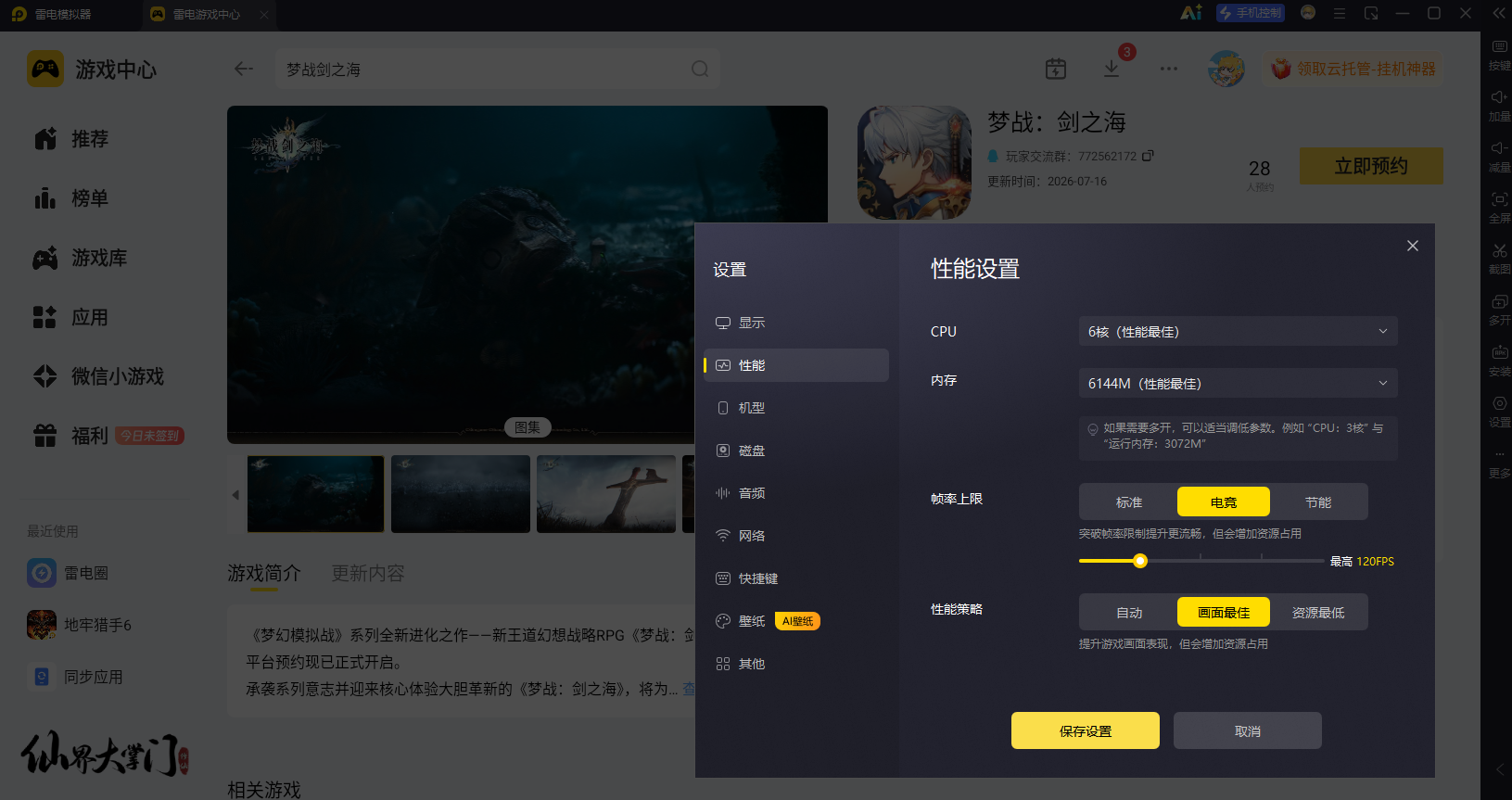Select 标准 frame rate limit
Image resolution: width=1512 pixels, height=800 pixels.
[x=1129, y=502]
